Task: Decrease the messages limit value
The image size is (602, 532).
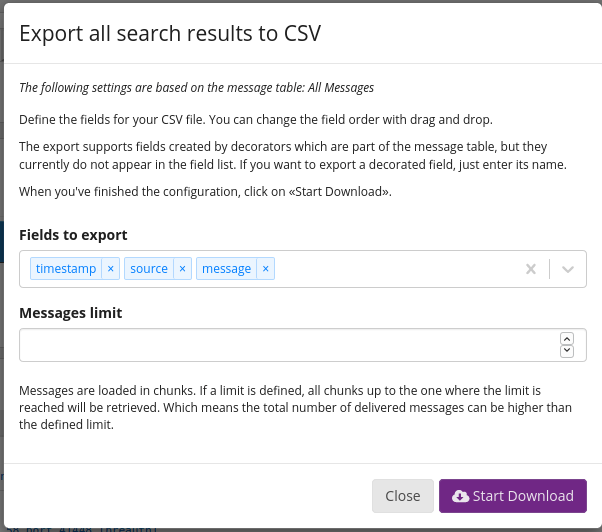Action: pyautogui.click(x=567, y=351)
